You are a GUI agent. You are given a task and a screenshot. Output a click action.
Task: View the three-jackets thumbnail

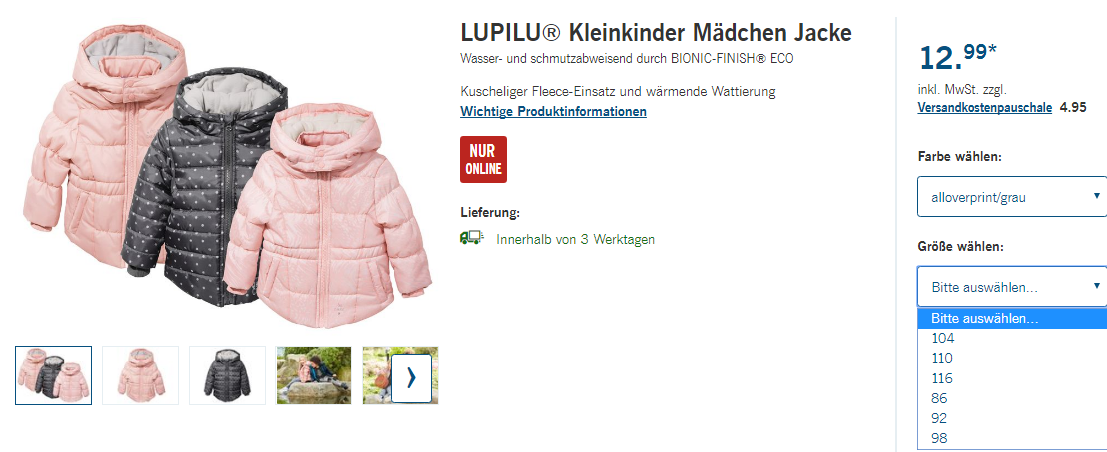[54, 375]
